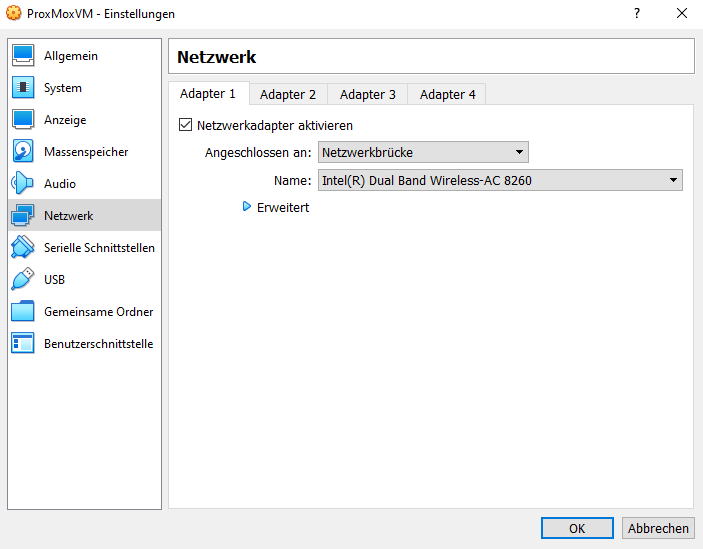Image resolution: width=703 pixels, height=549 pixels.
Task: Click the Anzeige display icon
Action: (x=23, y=120)
